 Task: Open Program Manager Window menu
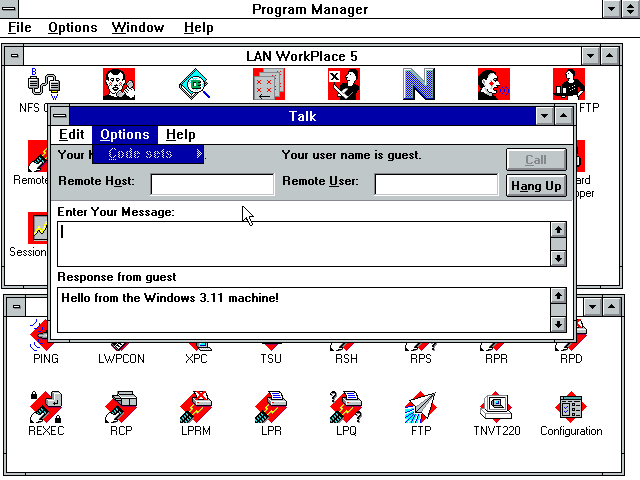[138, 27]
